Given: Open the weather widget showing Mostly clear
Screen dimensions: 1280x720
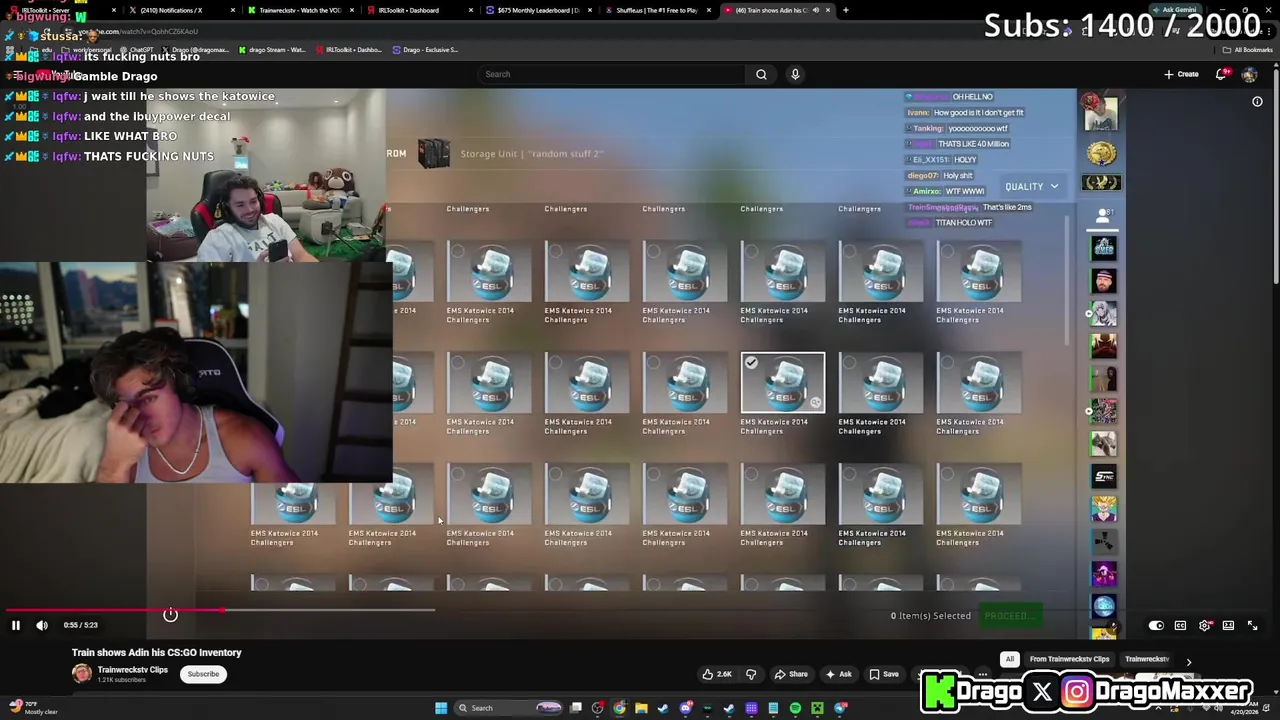Looking at the screenshot, I should (33, 708).
